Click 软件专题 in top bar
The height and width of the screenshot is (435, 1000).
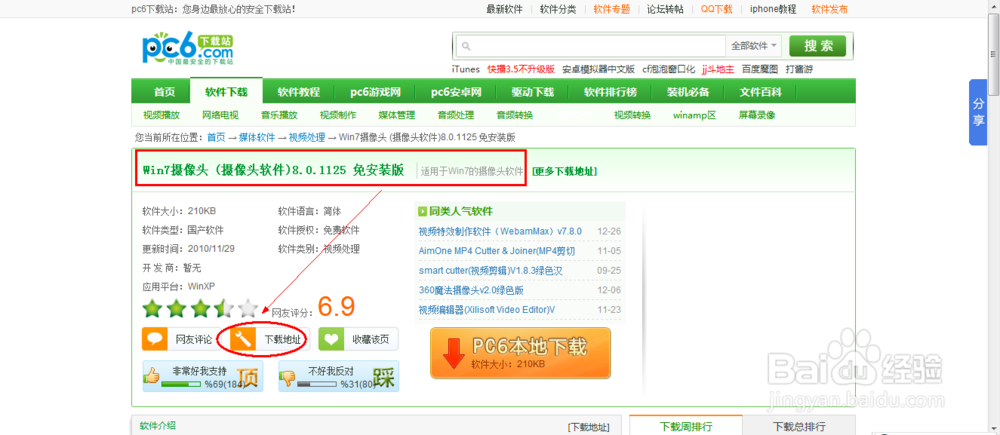(612, 9)
